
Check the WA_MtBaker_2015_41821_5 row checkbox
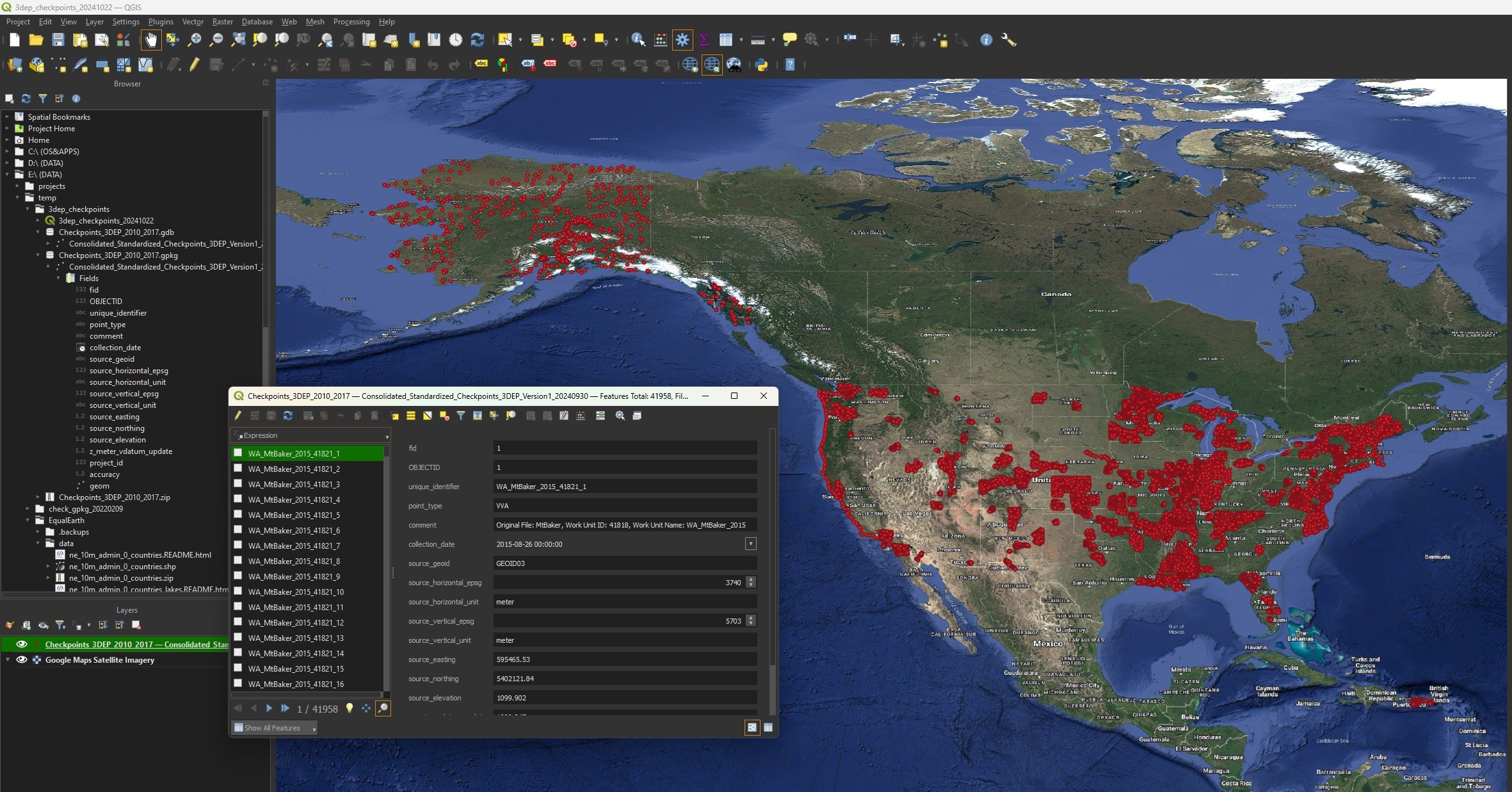tap(238, 514)
